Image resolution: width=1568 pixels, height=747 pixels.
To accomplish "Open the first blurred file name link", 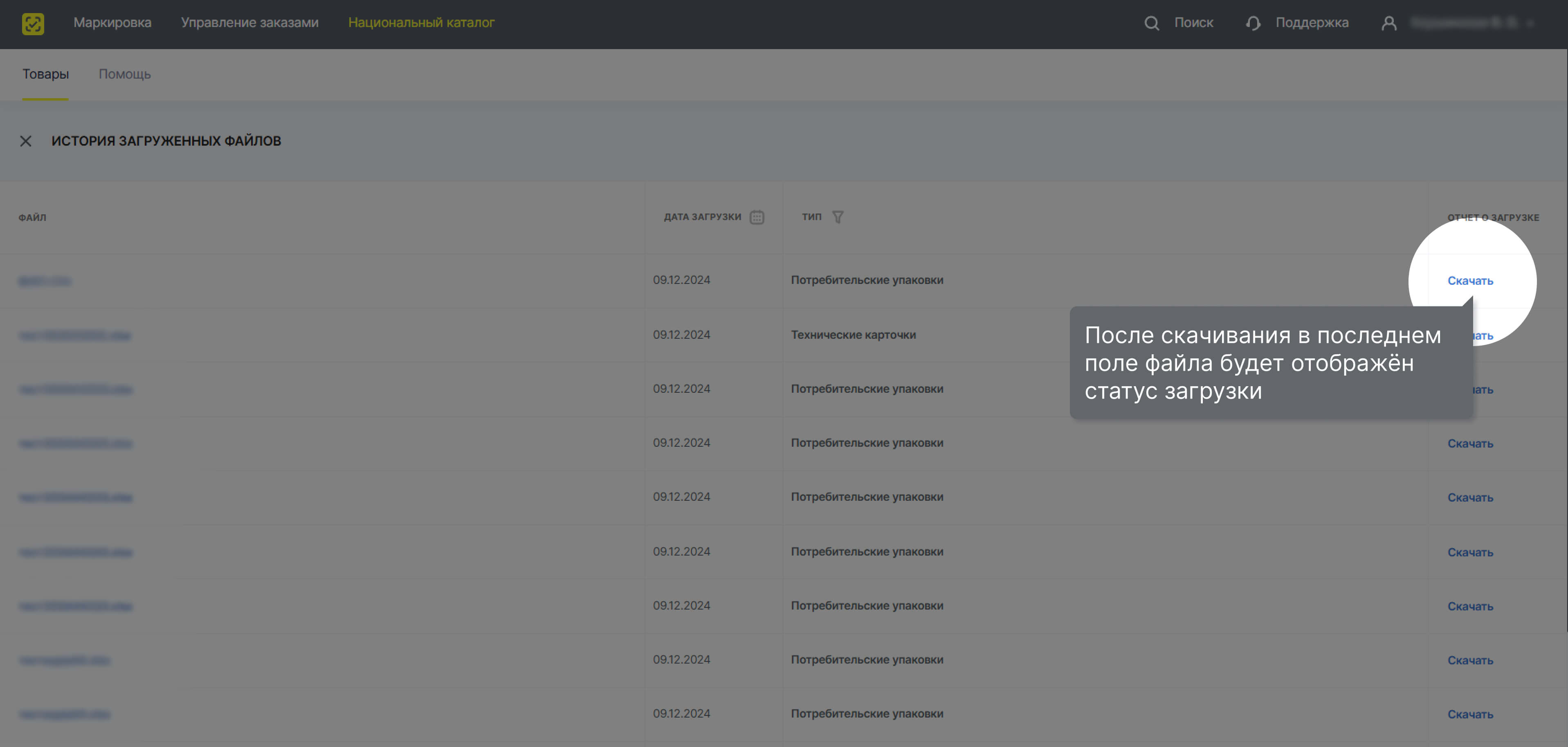I will [45, 281].
